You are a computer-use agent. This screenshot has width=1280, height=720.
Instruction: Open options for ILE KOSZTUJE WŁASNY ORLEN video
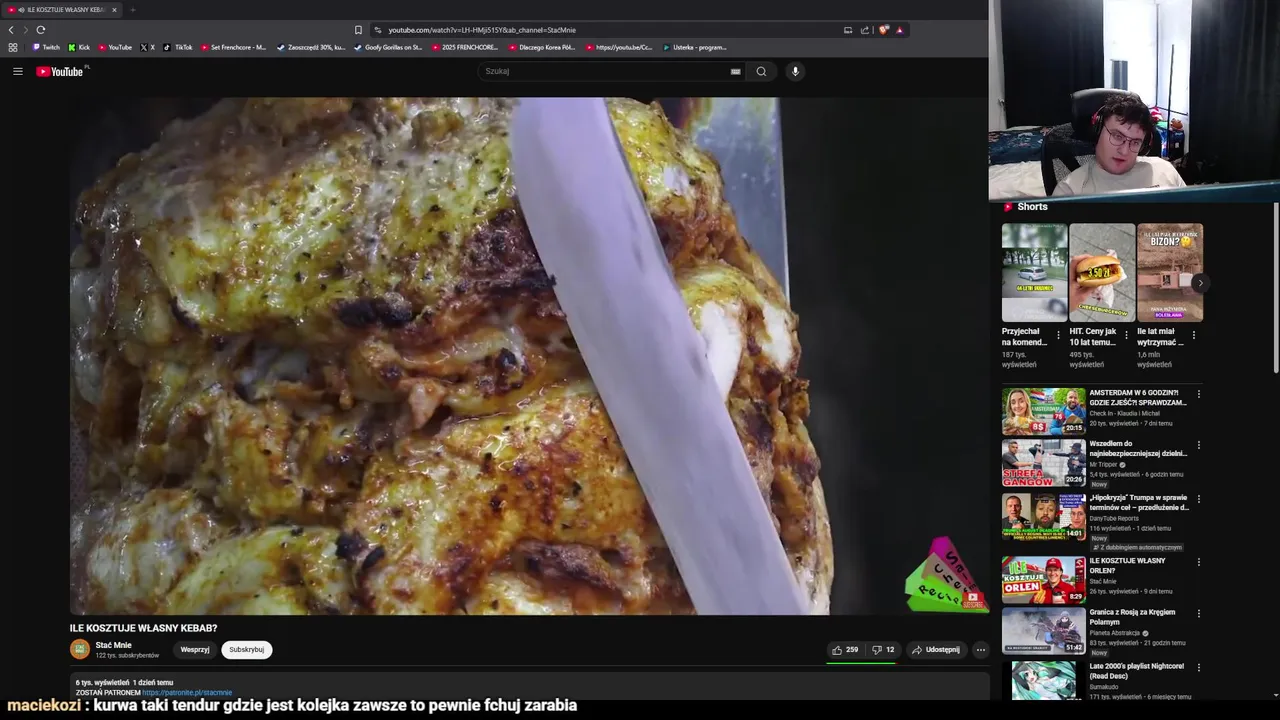coord(1198,562)
